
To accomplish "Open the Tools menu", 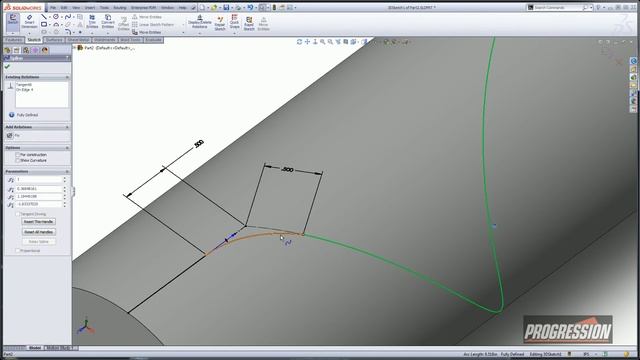I will tap(104, 7).
